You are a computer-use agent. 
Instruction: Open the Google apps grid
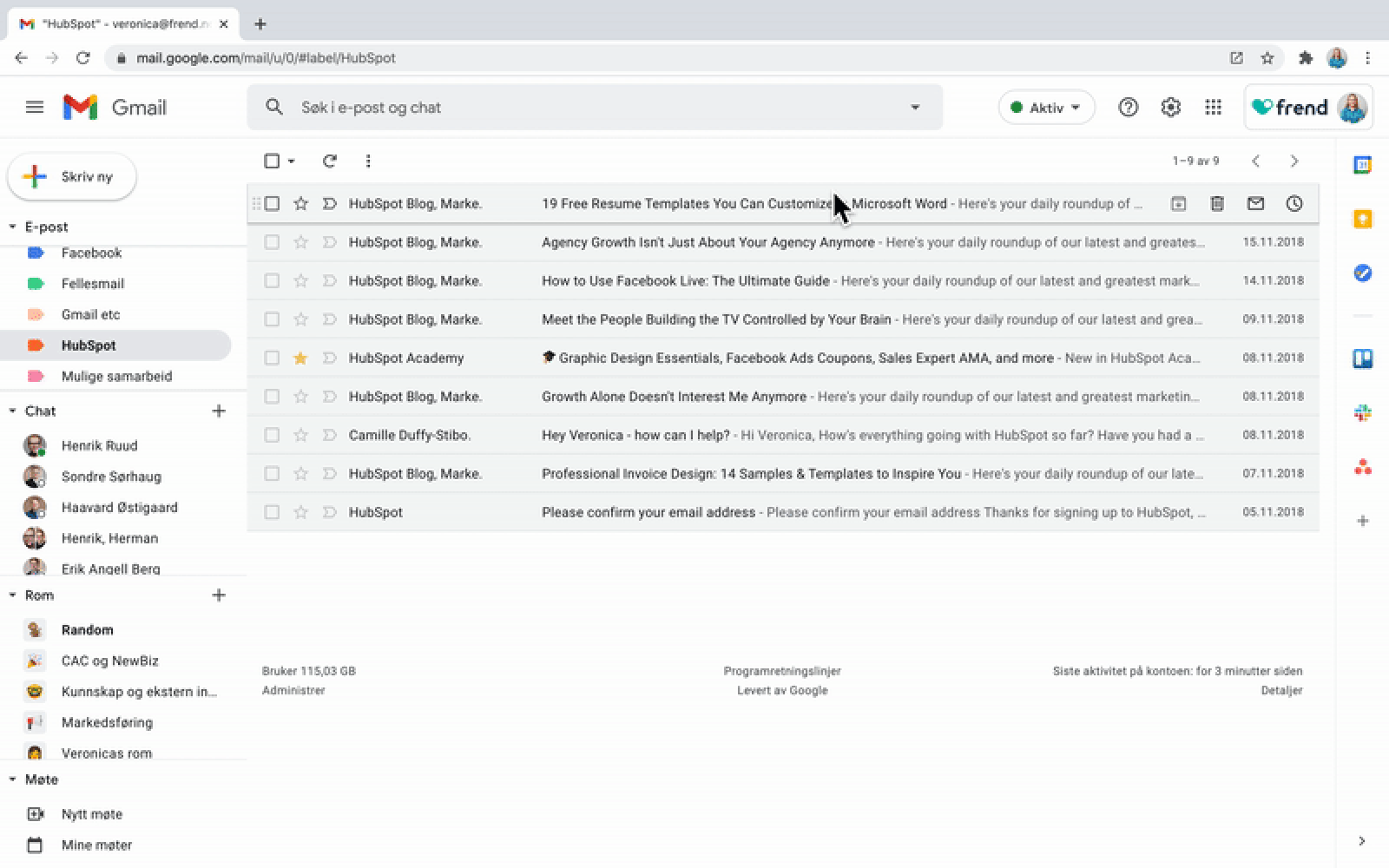pyautogui.click(x=1214, y=108)
